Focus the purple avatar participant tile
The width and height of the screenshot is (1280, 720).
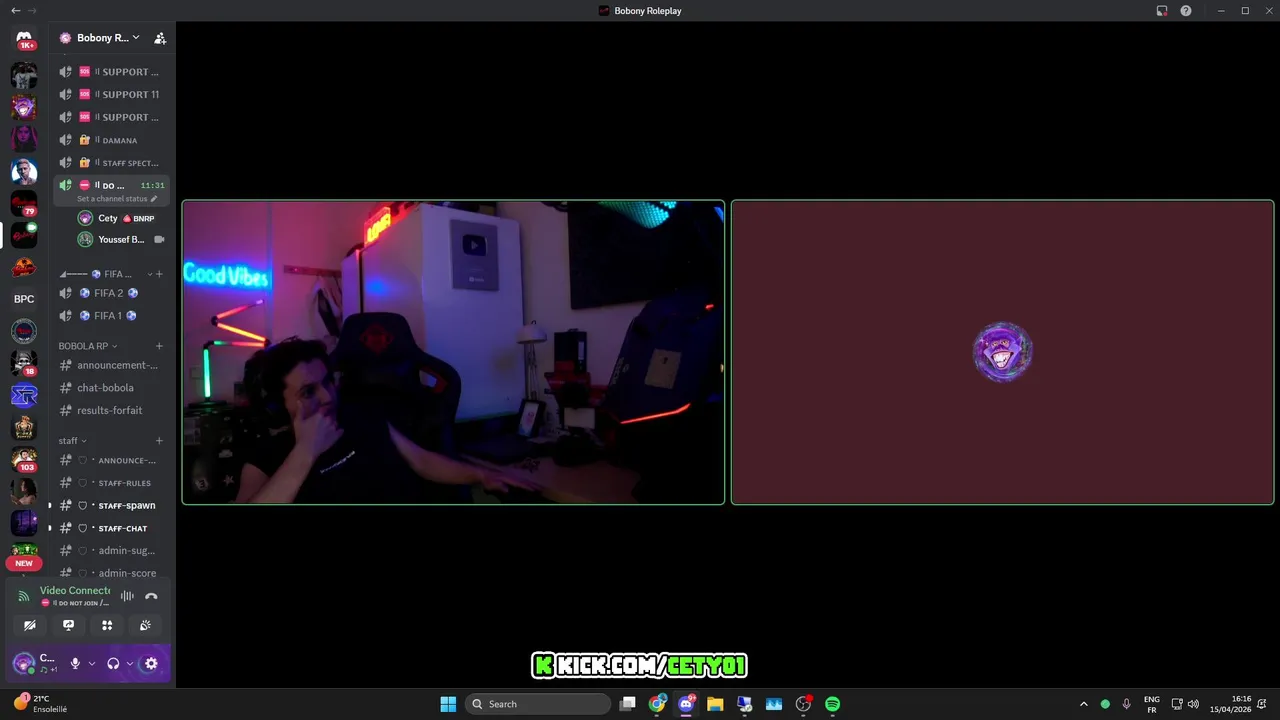(x=1002, y=352)
